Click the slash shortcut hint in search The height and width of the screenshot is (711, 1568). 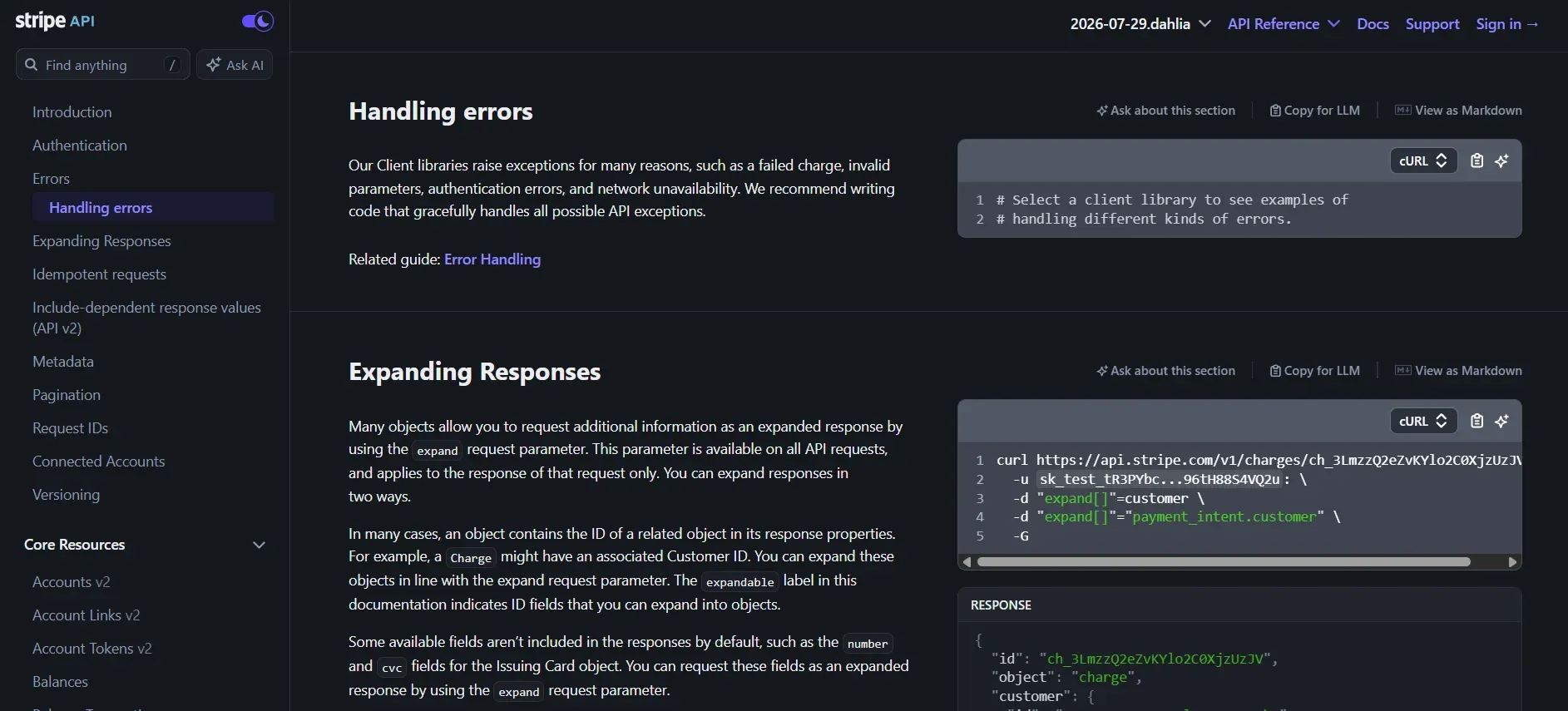[x=172, y=65]
